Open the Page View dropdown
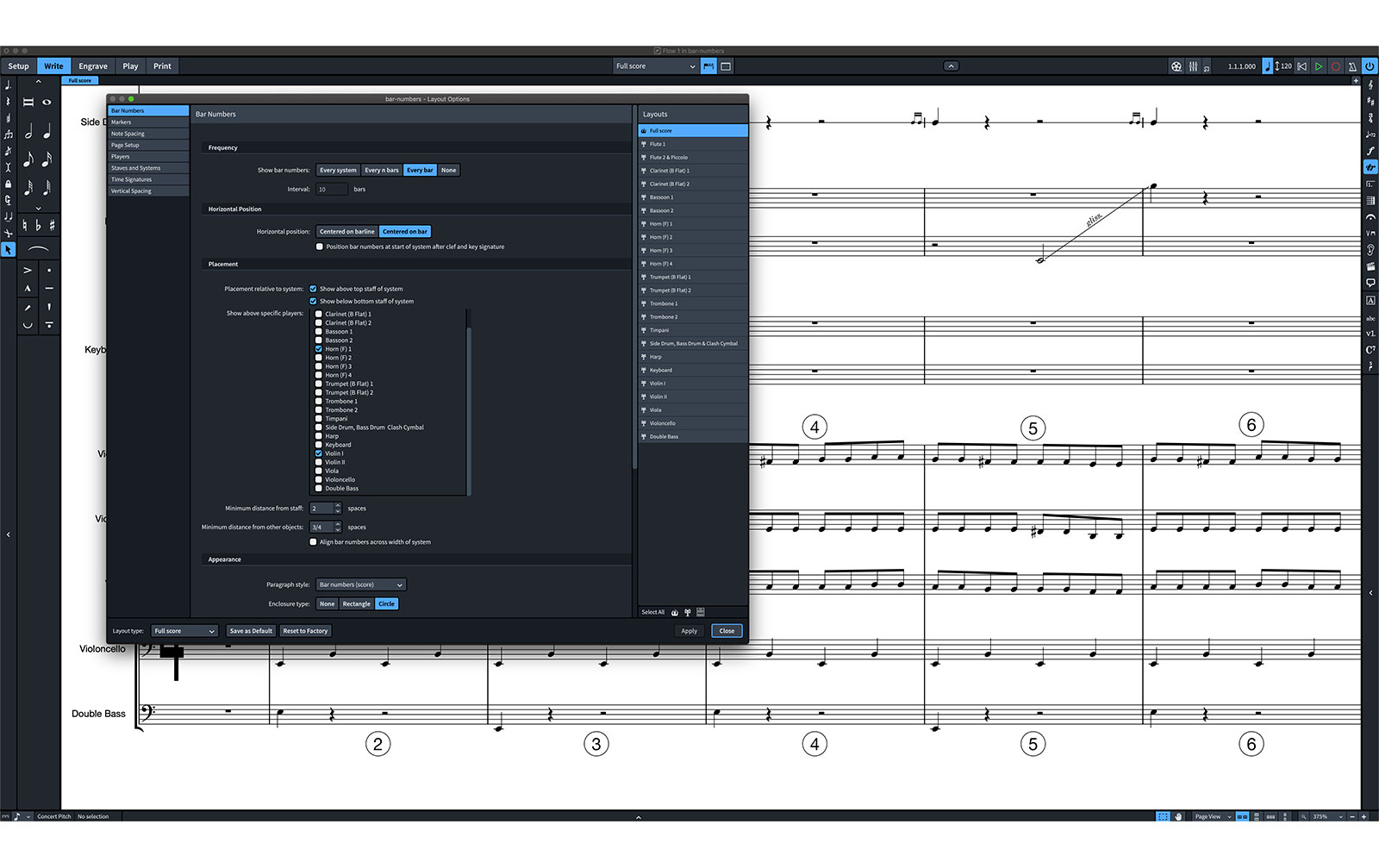 coord(1213,816)
